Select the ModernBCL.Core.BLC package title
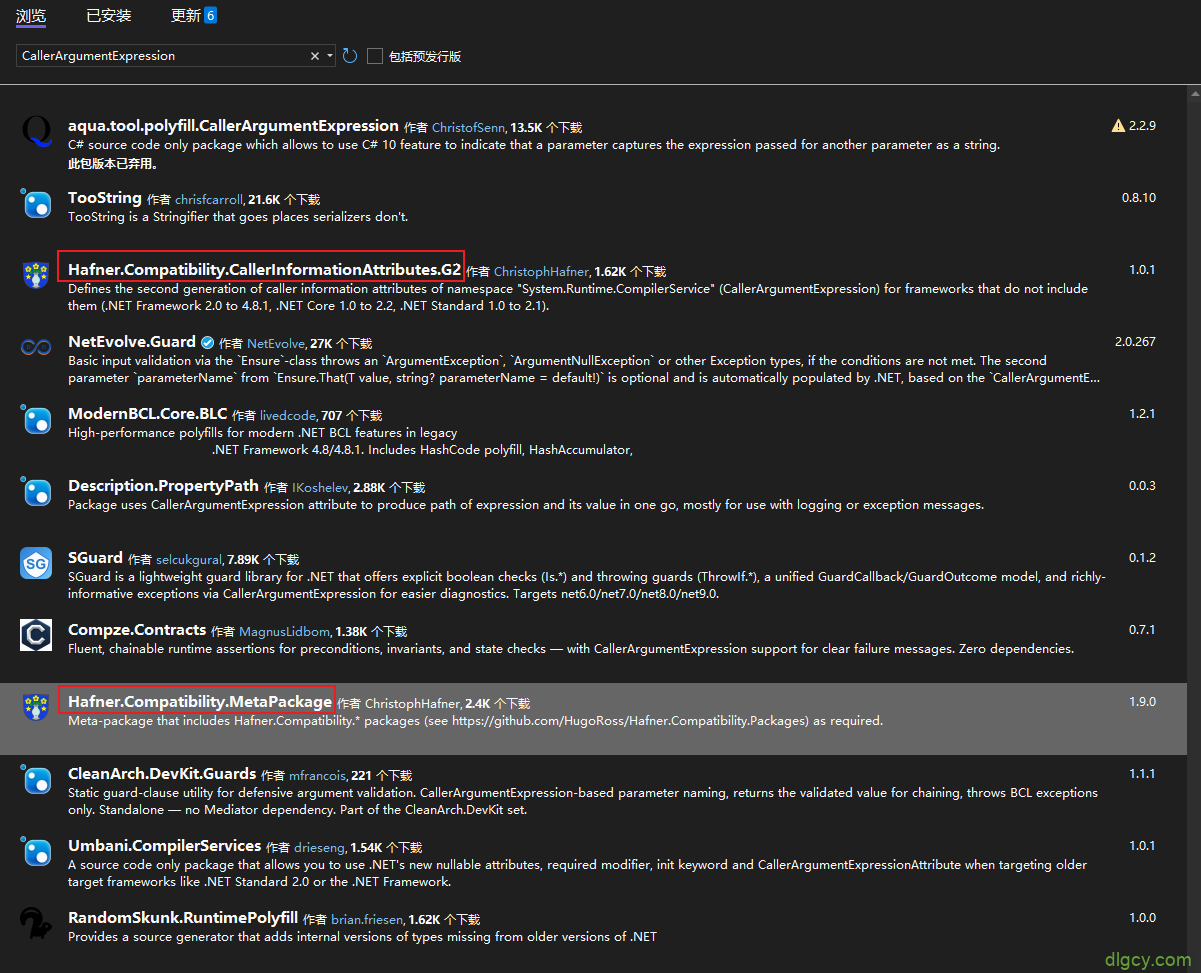The image size is (1201, 973). (147, 414)
